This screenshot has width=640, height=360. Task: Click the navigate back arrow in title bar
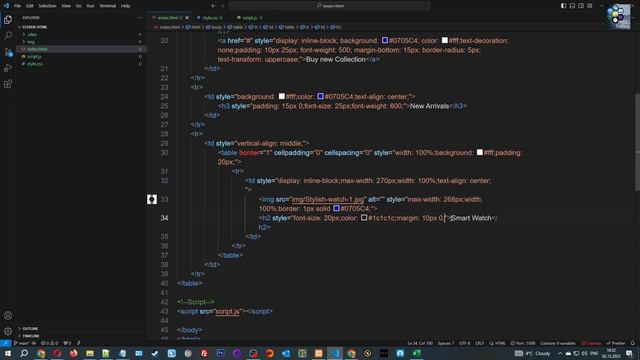[213, 6]
